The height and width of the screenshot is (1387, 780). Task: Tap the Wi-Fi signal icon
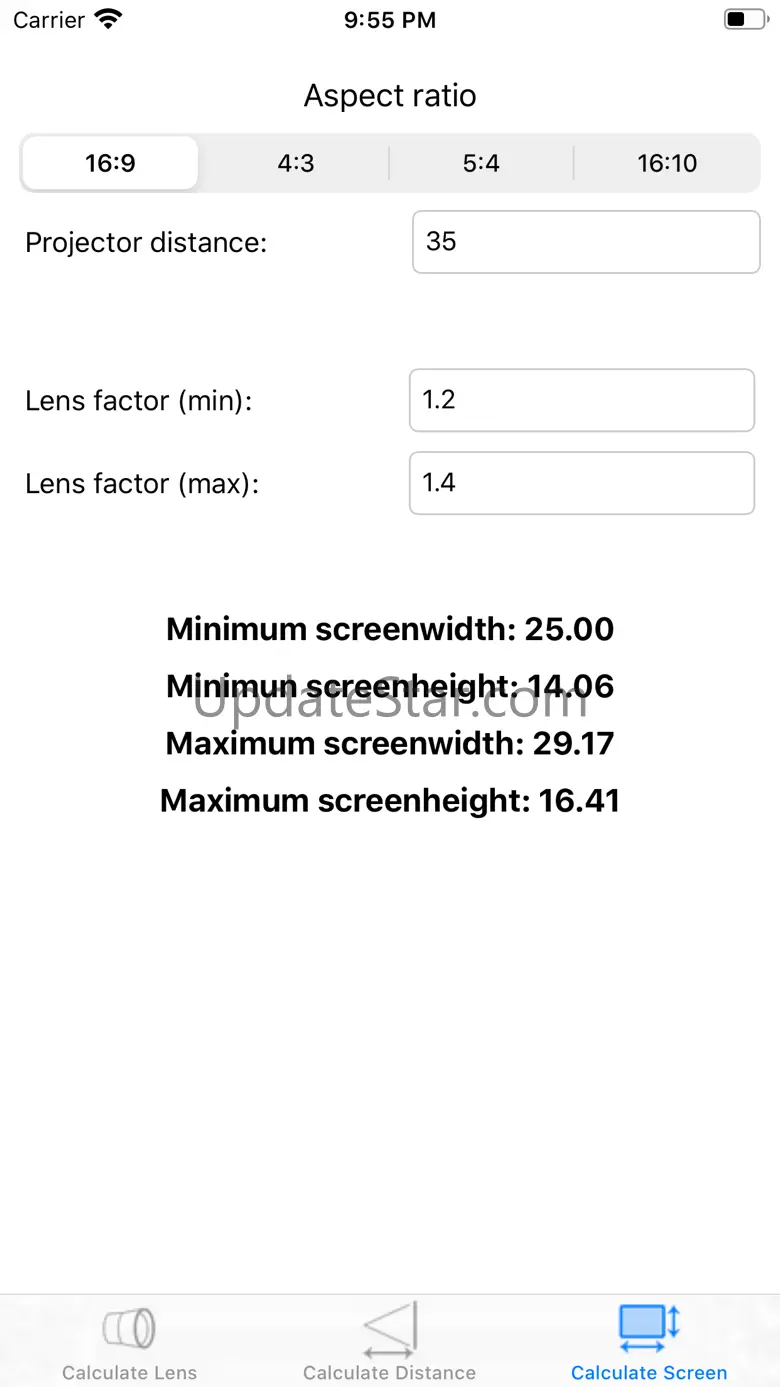107,19
